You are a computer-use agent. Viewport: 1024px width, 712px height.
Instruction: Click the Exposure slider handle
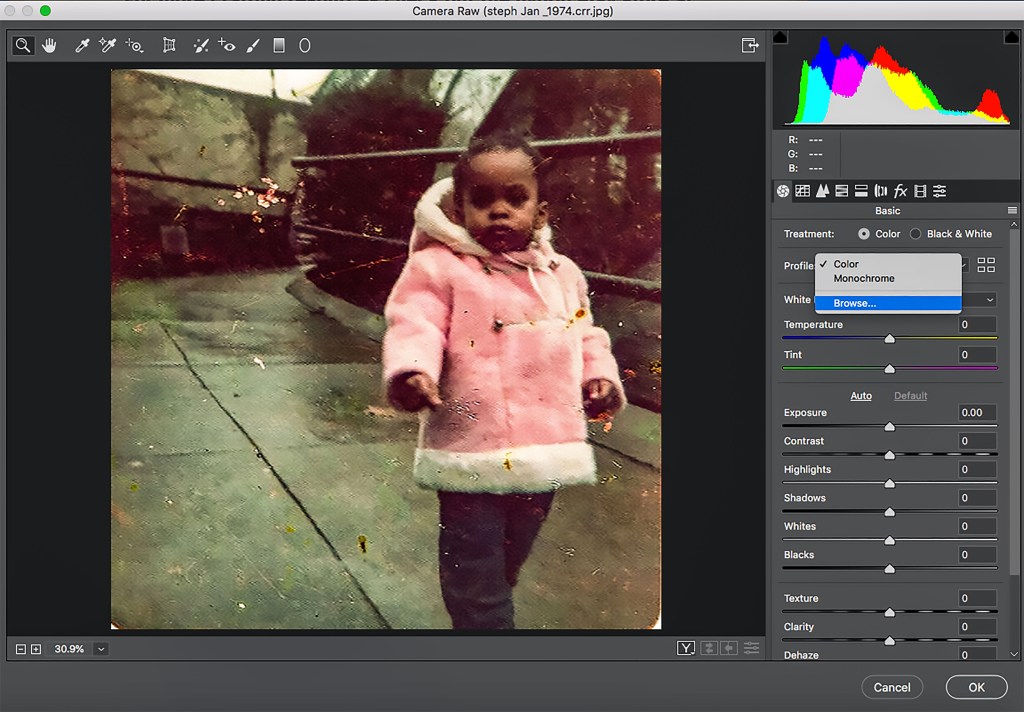pyautogui.click(x=889, y=427)
